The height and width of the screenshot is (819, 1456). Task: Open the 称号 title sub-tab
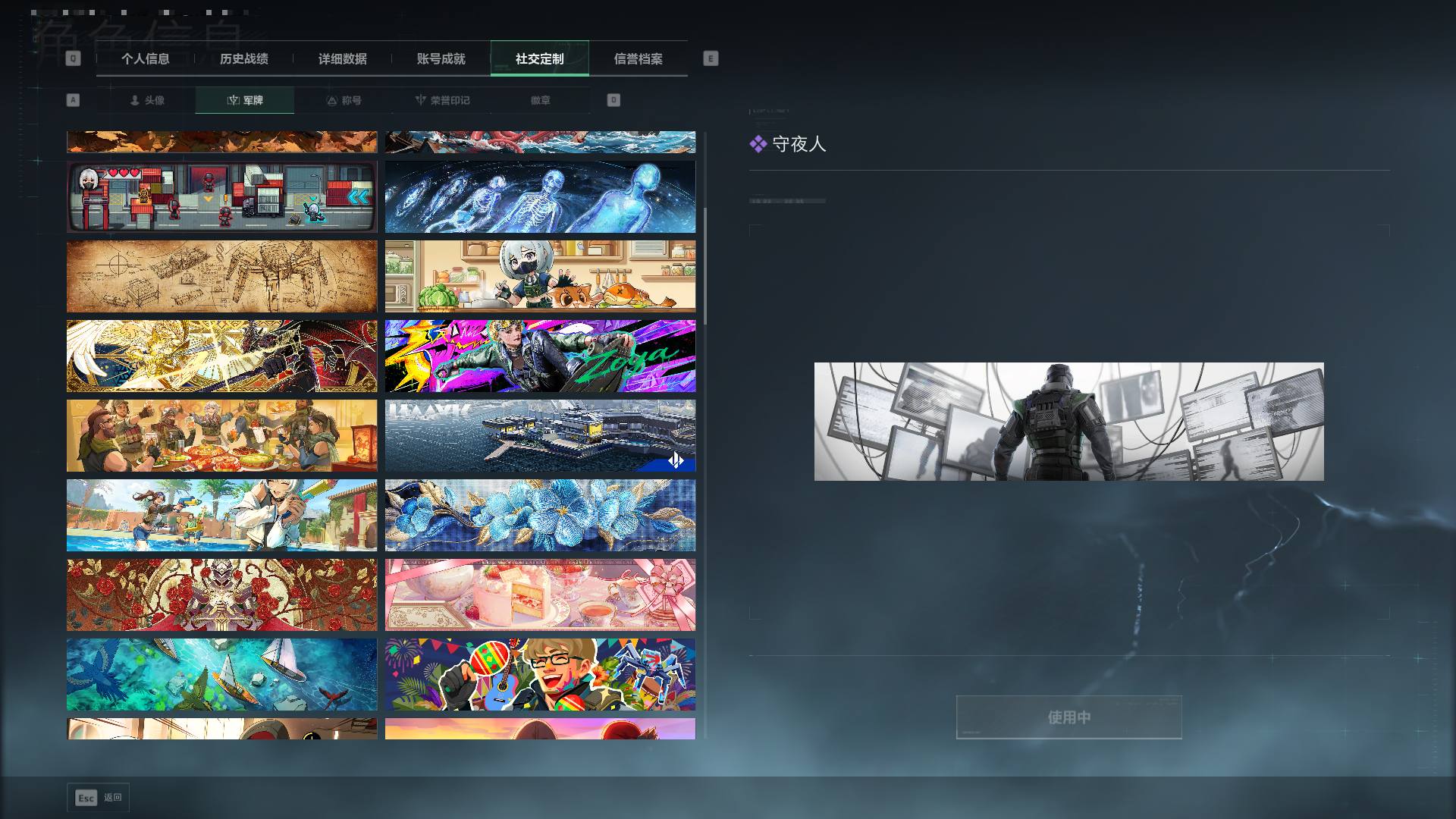point(344,100)
